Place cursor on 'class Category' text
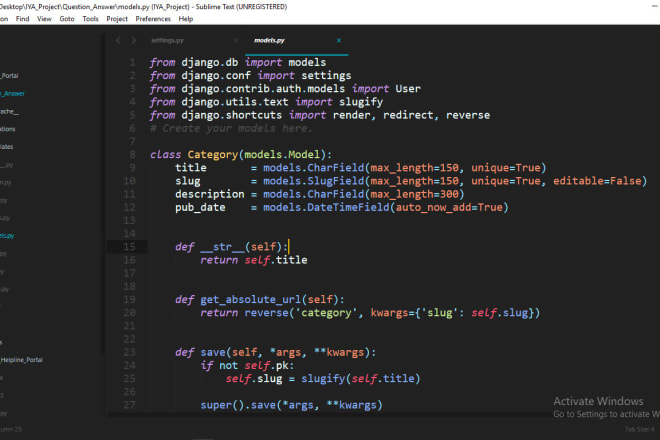The height and width of the screenshot is (440, 660). [194, 155]
